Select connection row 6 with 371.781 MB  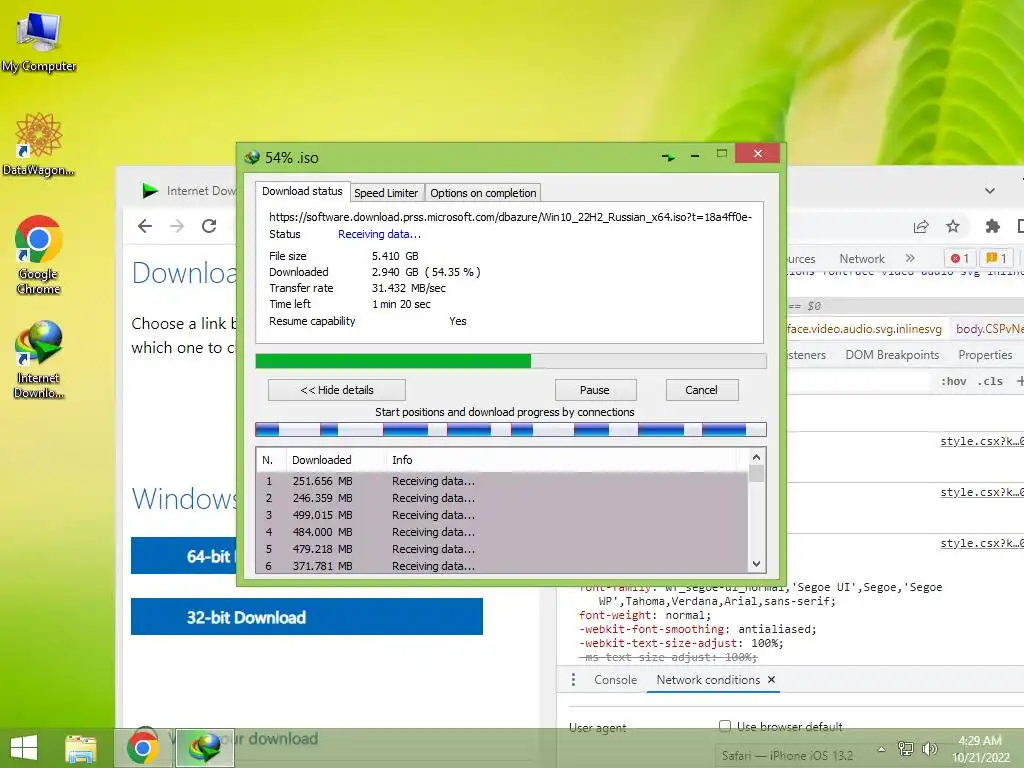[x=502, y=566]
